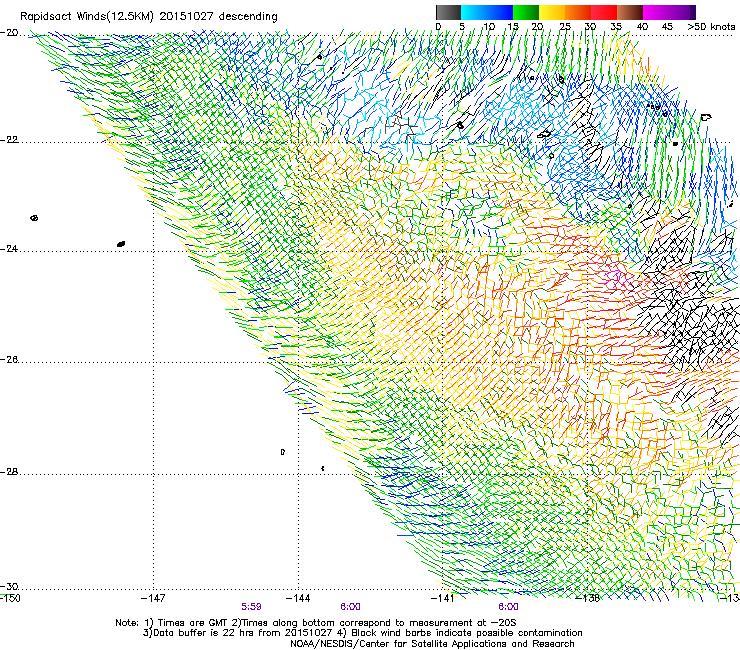Click the outlined island near the -150 edge

point(34,218)
